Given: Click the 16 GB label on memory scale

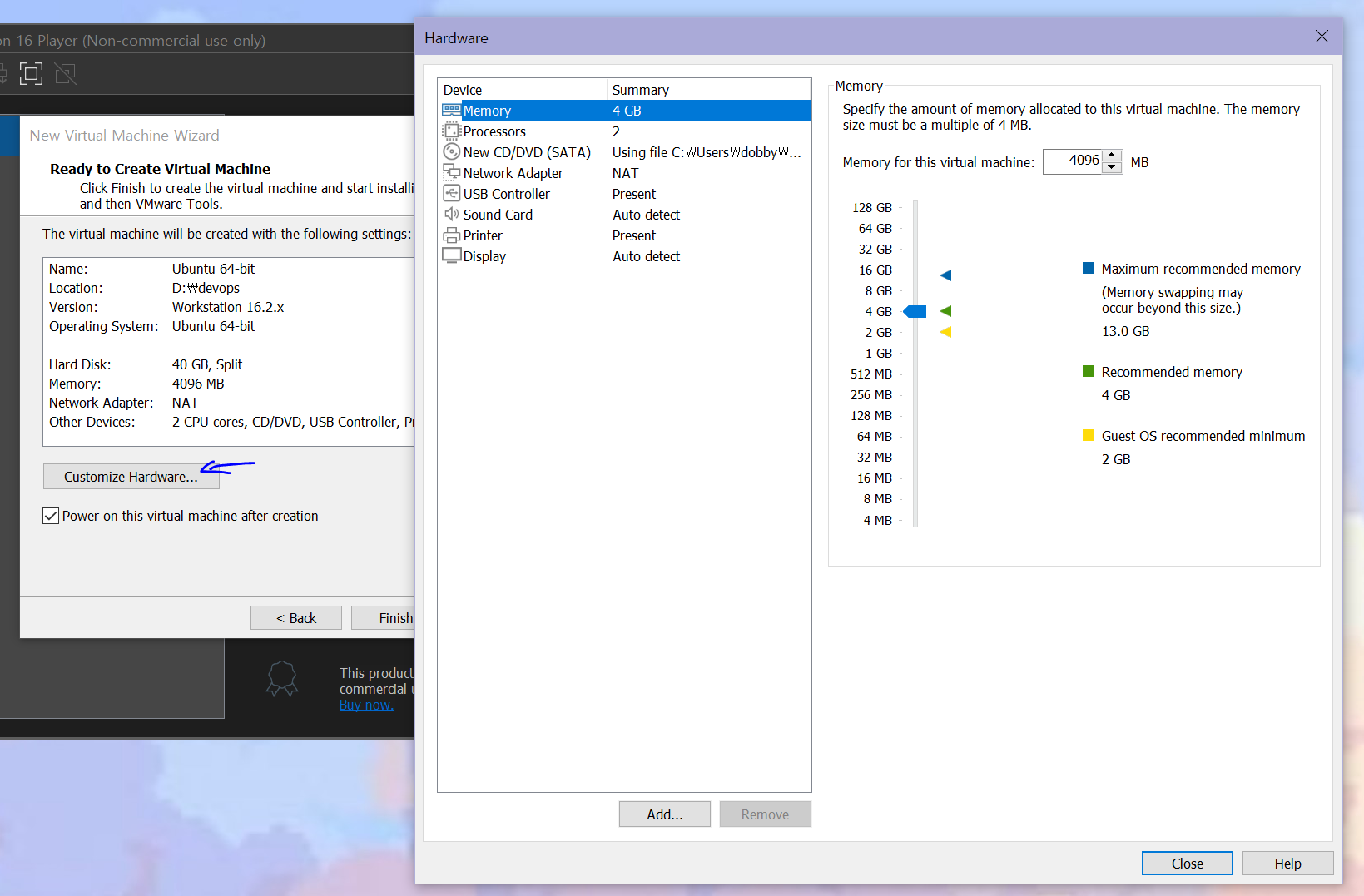Looking at the screenshot, I should 875,270.
